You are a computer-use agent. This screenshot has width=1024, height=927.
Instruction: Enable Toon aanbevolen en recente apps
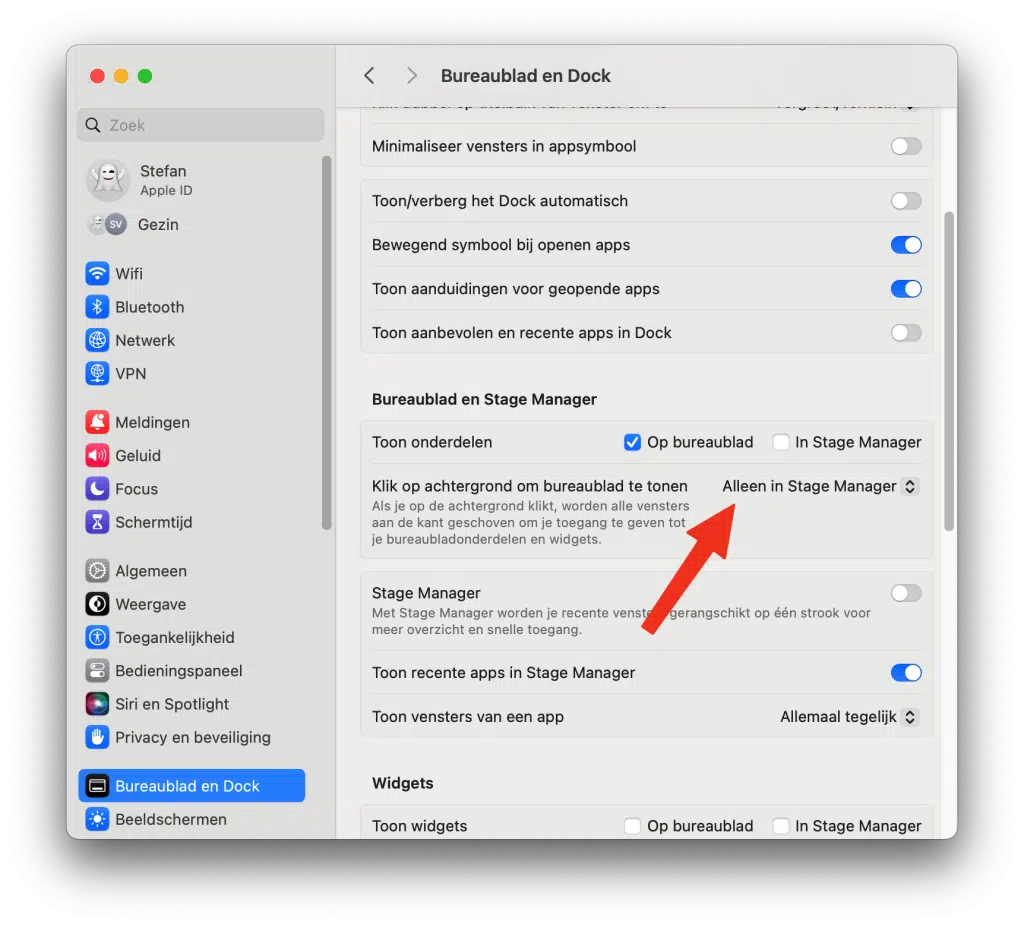click(x=906, y=333)
